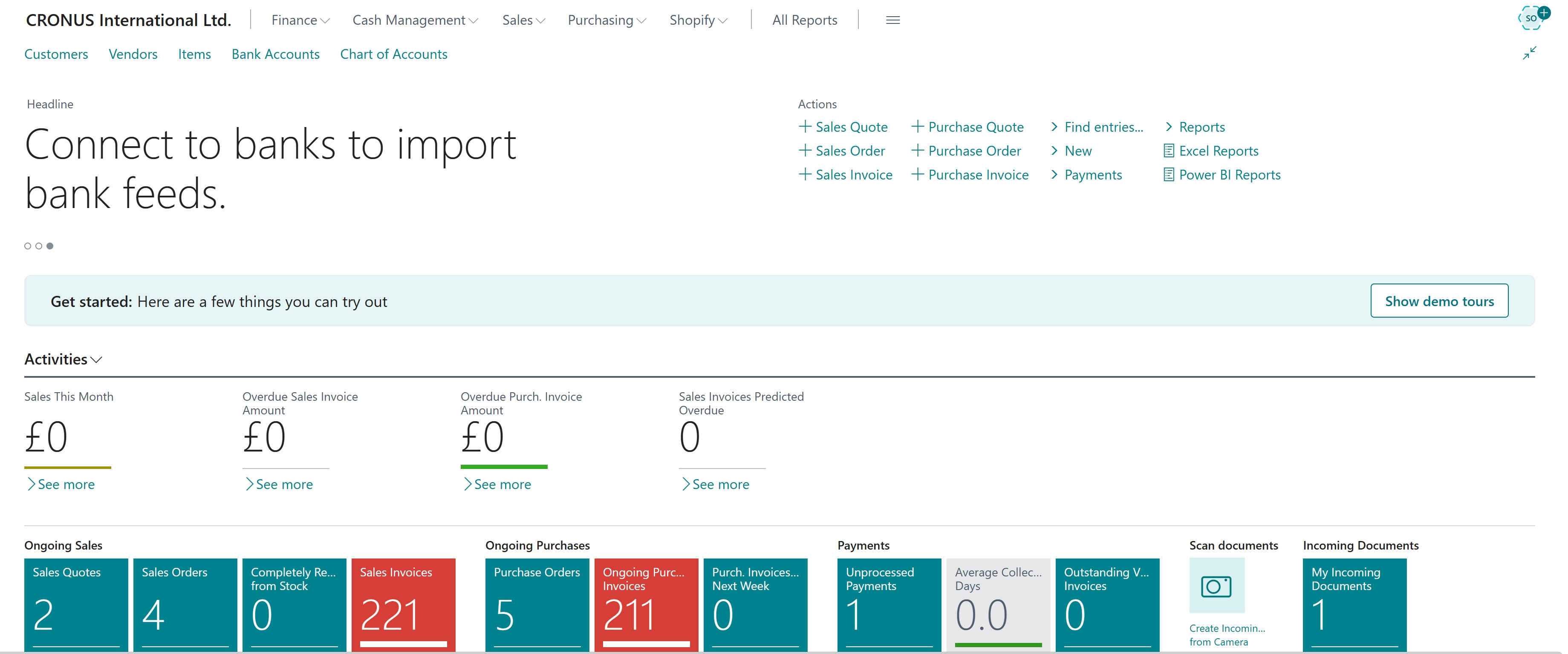
Task: Click the collapse page arrows icon
Action: tap(1529, 54)
